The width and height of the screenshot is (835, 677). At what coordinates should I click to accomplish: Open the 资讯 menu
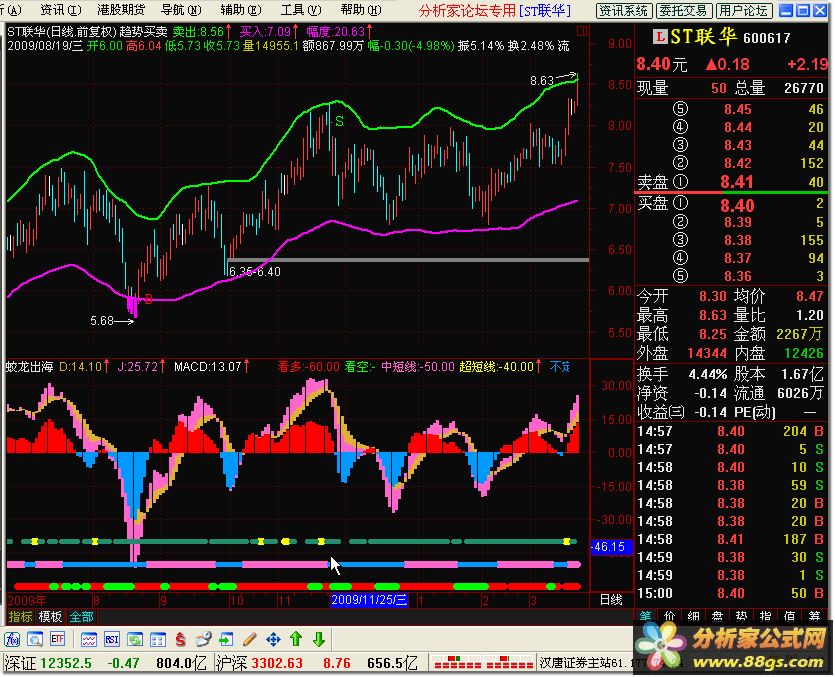61,10
